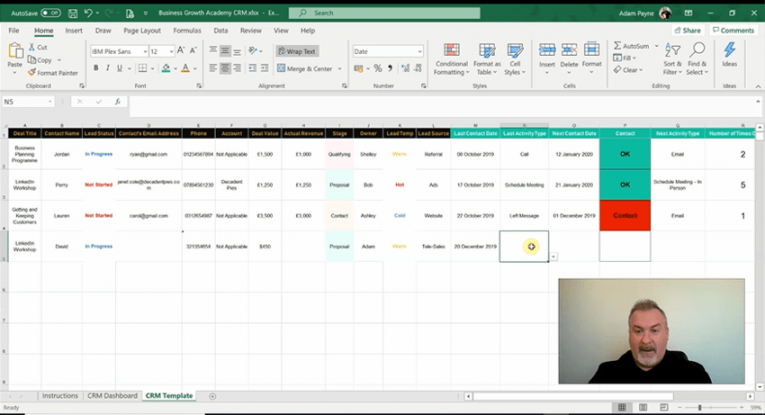The height and width of the screenshot is (415, 765).
Task: Click the Ideas lightning icon
Action: 729,50
